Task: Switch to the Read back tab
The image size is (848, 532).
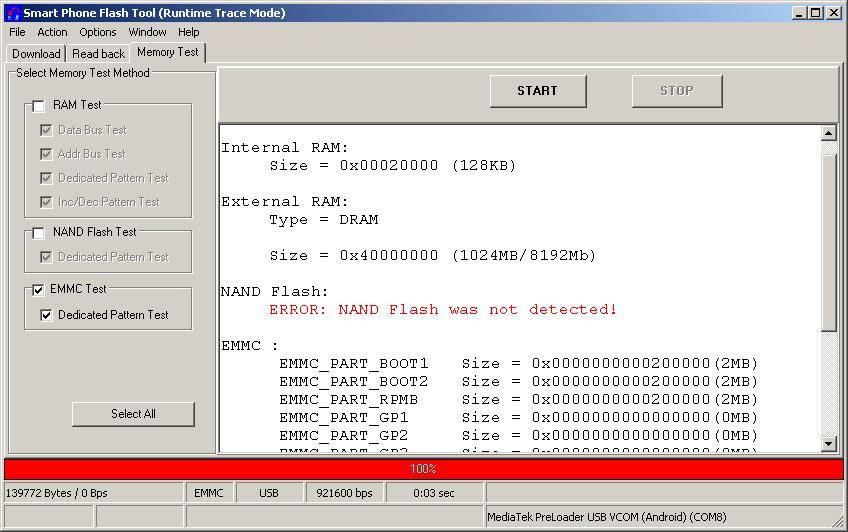Action: click(98, 54)
